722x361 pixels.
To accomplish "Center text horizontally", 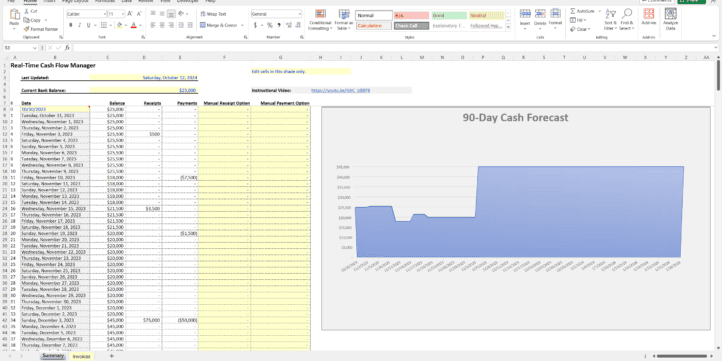I will [162, 25].
